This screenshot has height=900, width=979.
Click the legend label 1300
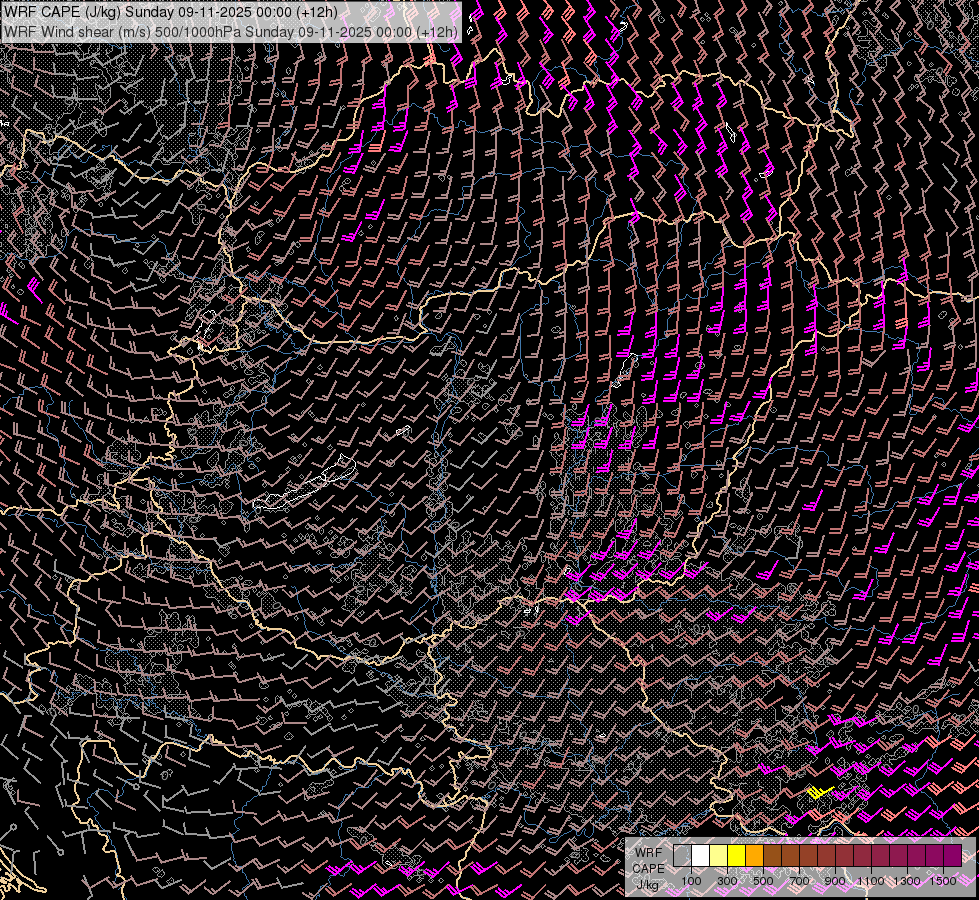(x=907, y=881)
